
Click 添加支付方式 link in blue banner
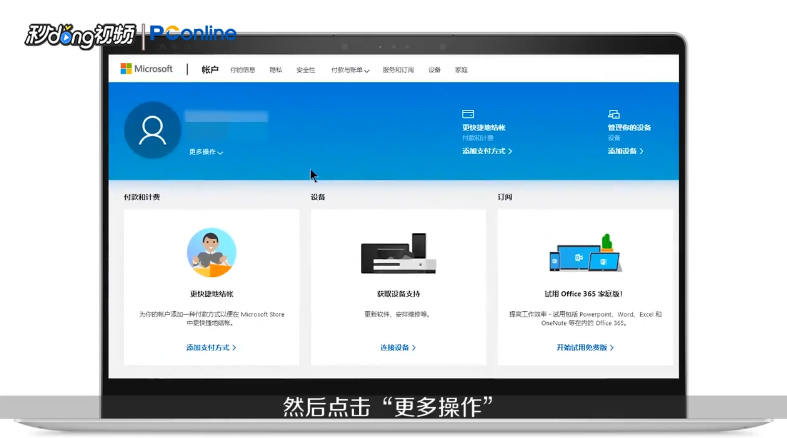pos(487,151)
